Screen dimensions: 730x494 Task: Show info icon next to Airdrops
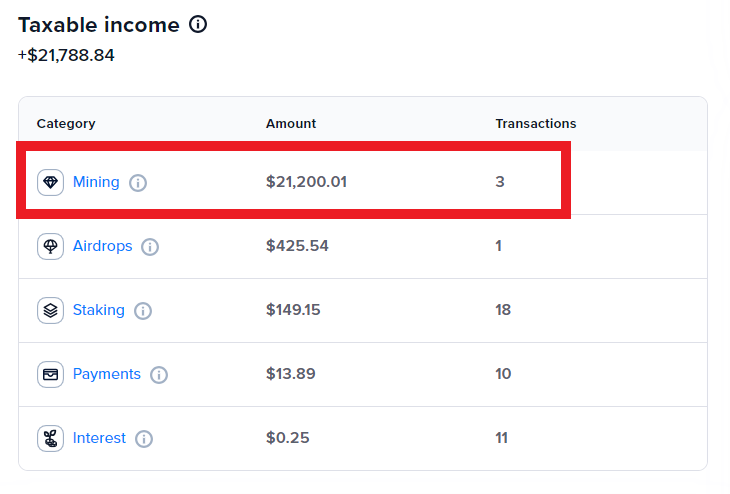point(150,247)
